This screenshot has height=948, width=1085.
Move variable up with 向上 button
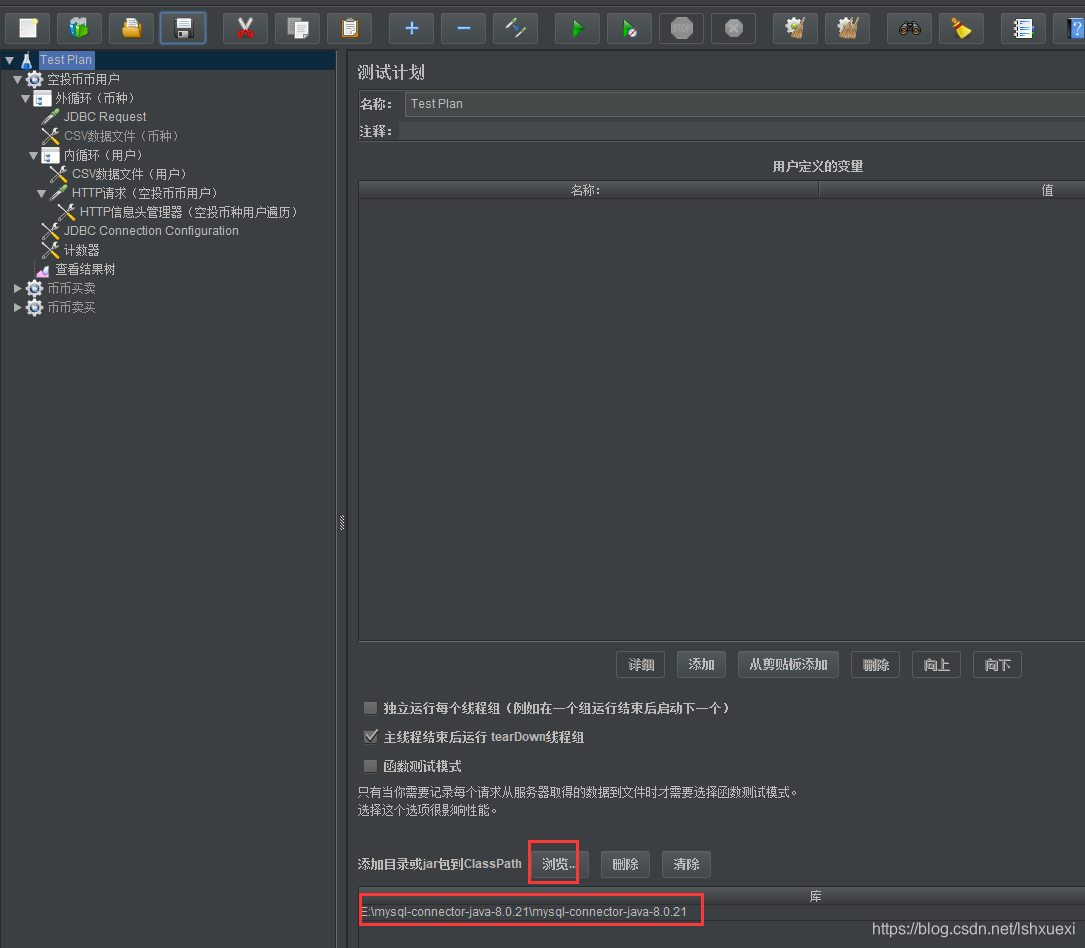point(936,664)
